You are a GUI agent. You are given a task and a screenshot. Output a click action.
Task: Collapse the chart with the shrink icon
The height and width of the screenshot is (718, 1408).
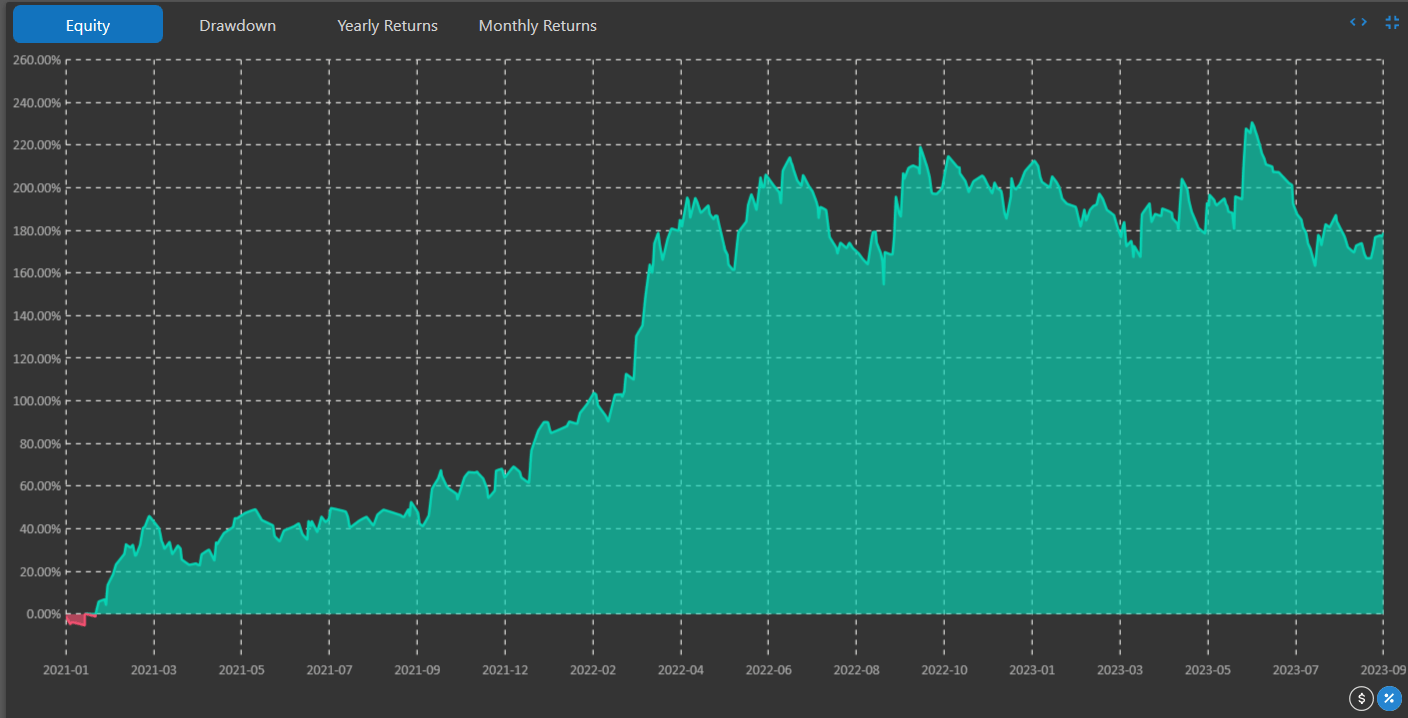[x=1392, y=22]
